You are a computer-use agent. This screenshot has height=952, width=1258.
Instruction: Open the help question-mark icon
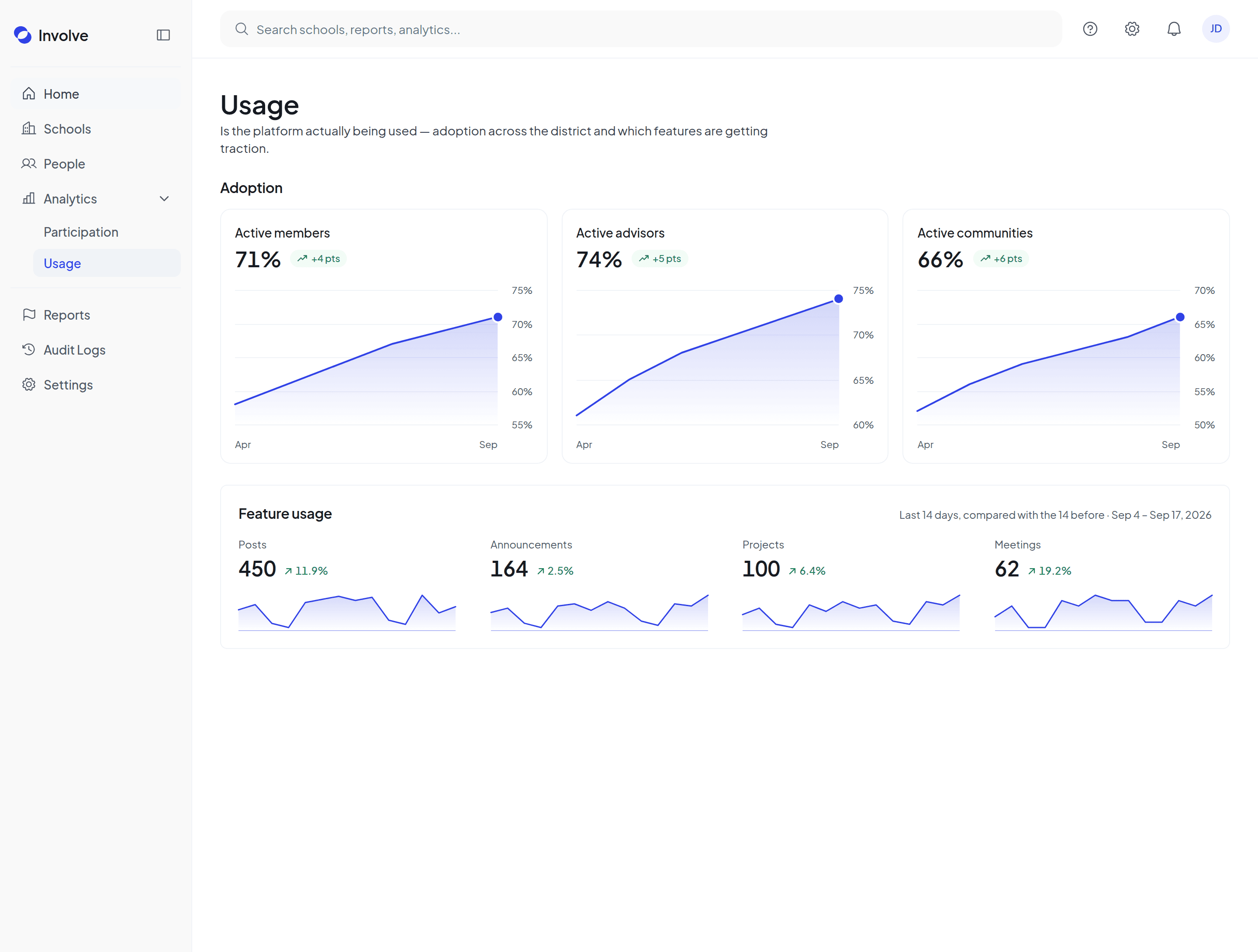pos(1090,29)
